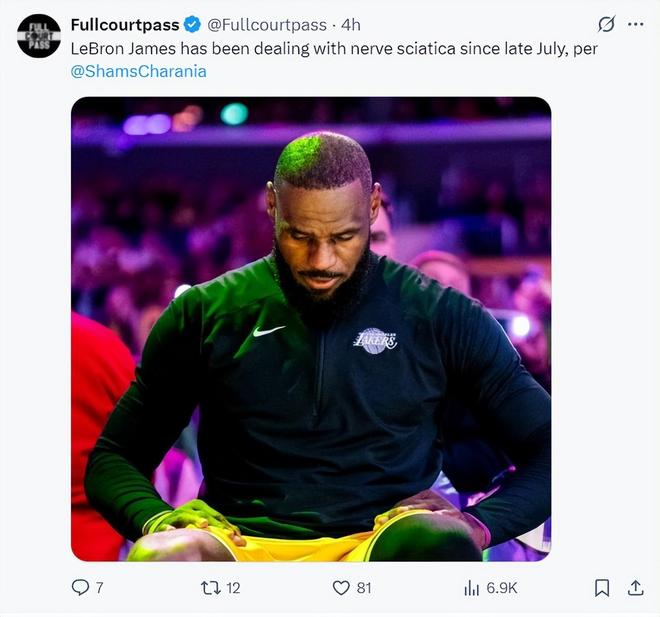Open the @Fullcourtpass handle link
Image resolution: width=660 pixels, height=617 pixels.
coord(267,24)
